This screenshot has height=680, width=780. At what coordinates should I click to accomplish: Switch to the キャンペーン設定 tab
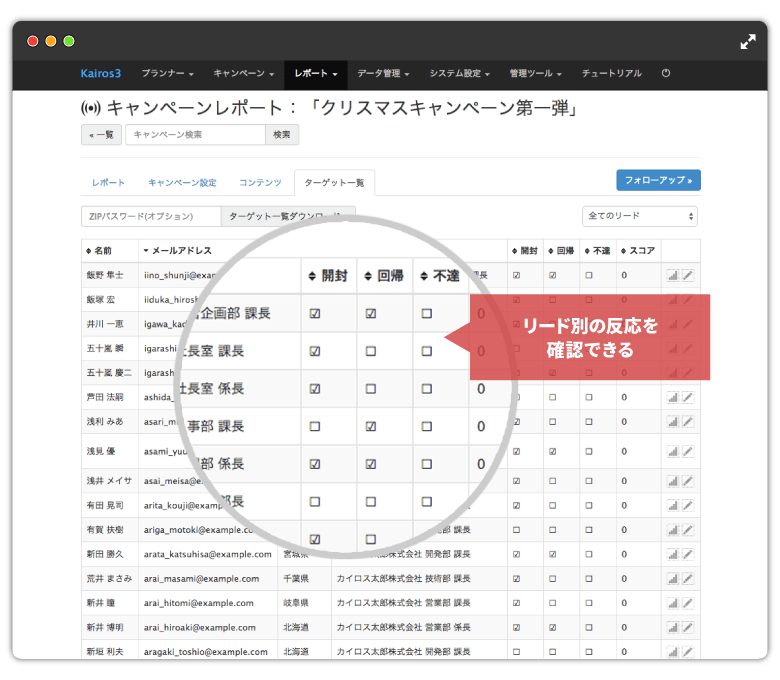[182, 183]
